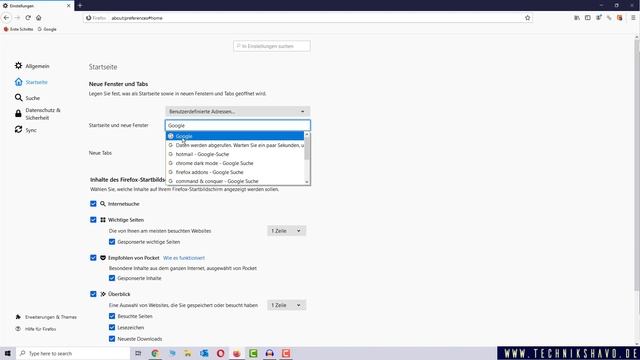This screenshot has height=360, width=640.
Task: Click the orange extension icon in the toolbar
Action: click(x=620, y=18)
